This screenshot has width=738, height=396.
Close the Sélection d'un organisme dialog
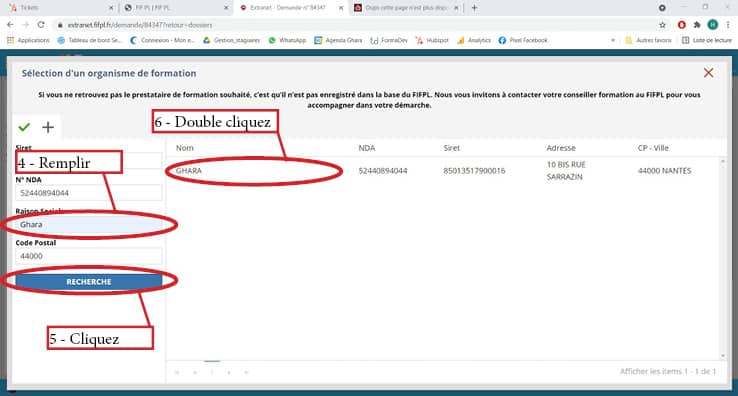coord(708,73)
